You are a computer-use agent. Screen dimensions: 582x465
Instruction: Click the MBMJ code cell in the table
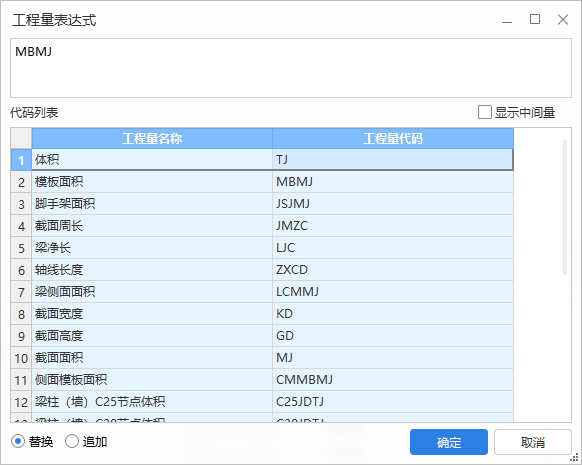click(x=393, y=182)
